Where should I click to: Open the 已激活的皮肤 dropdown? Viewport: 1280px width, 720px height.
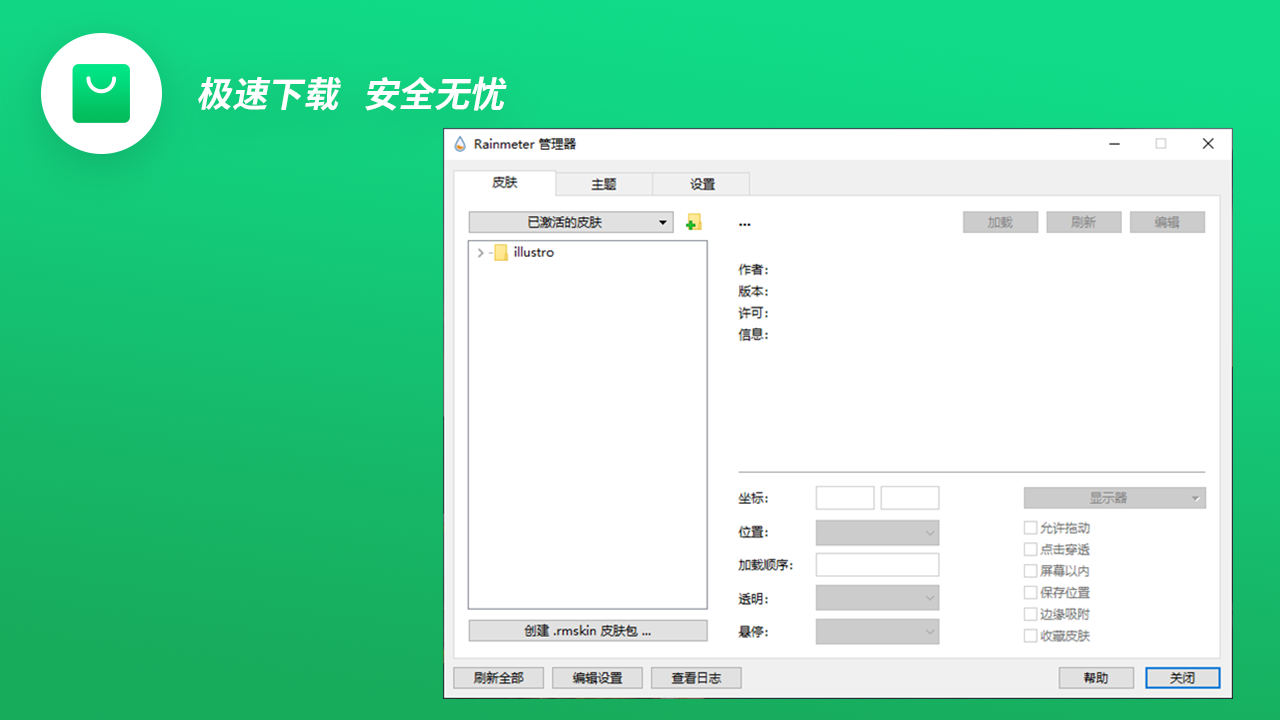coord(571,222)
